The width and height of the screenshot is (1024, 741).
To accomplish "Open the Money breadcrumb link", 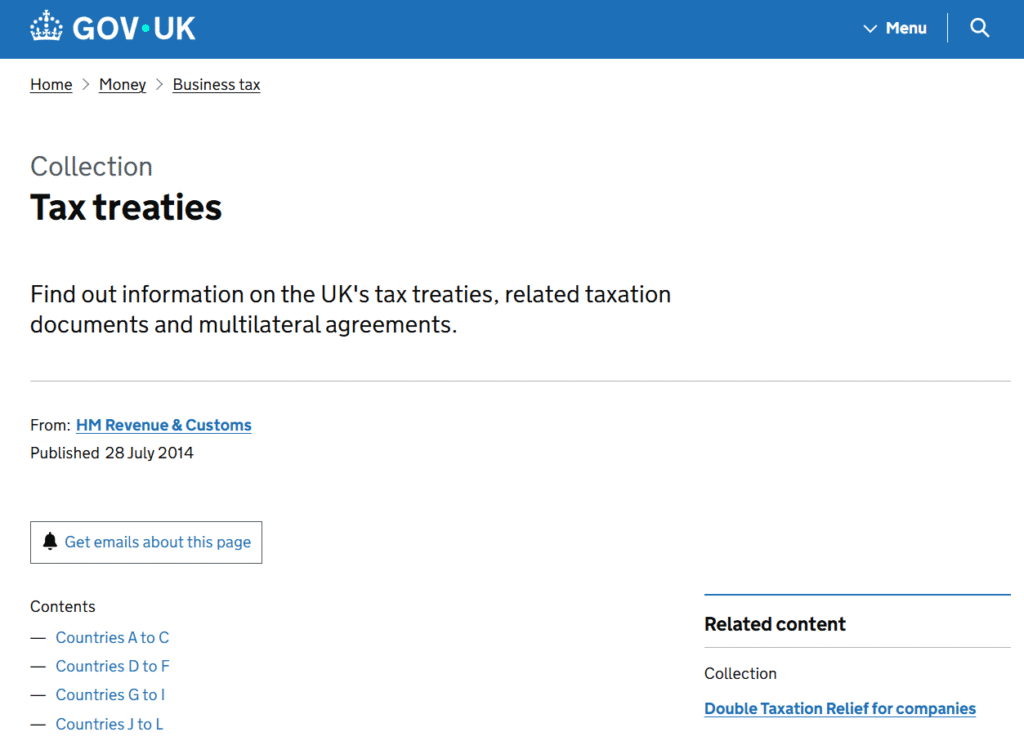I will pyautogui.click(x=122, y=85).
